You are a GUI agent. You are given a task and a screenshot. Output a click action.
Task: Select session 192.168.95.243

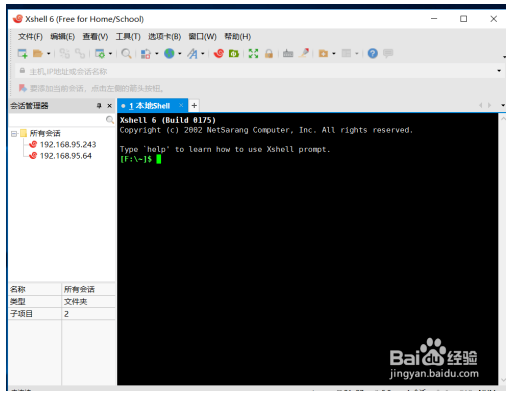click(68, 145)
